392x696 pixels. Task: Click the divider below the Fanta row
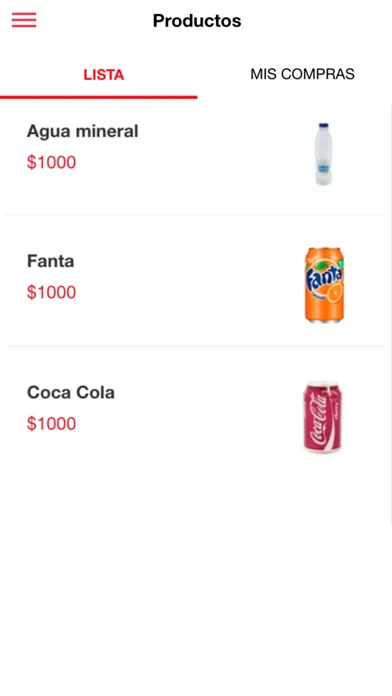(x=194, y=346)
